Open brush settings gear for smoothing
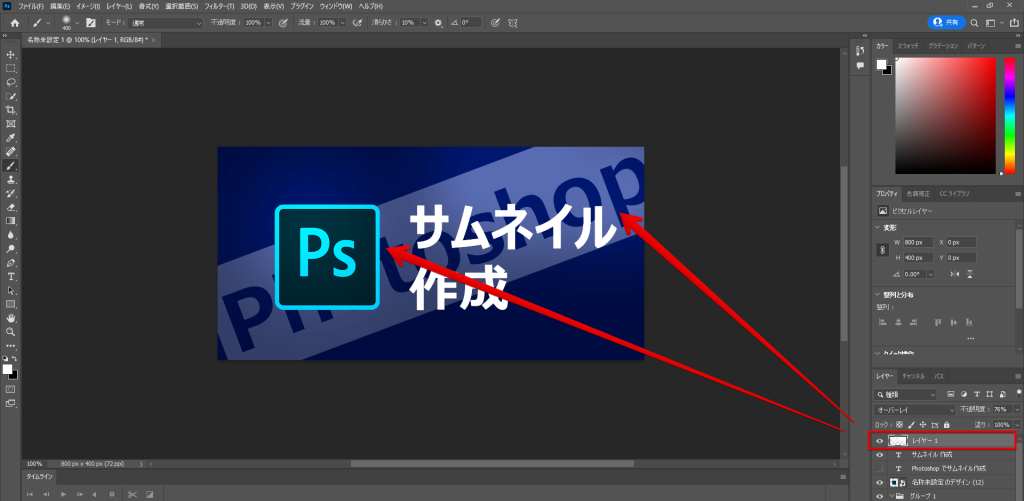 [x=438, y=22]
